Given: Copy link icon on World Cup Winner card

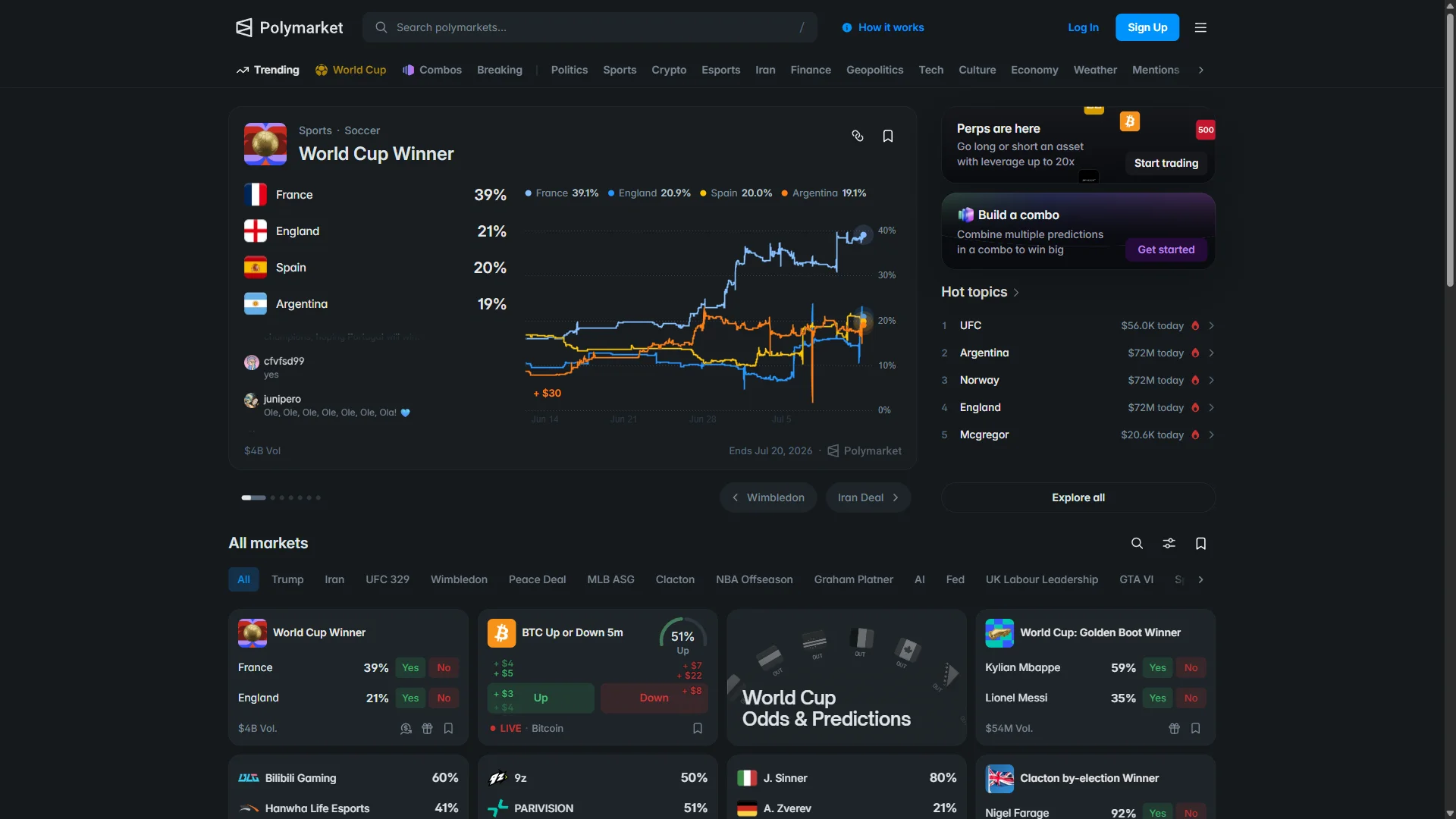Looking at the screenshot, I should point(858,136).
